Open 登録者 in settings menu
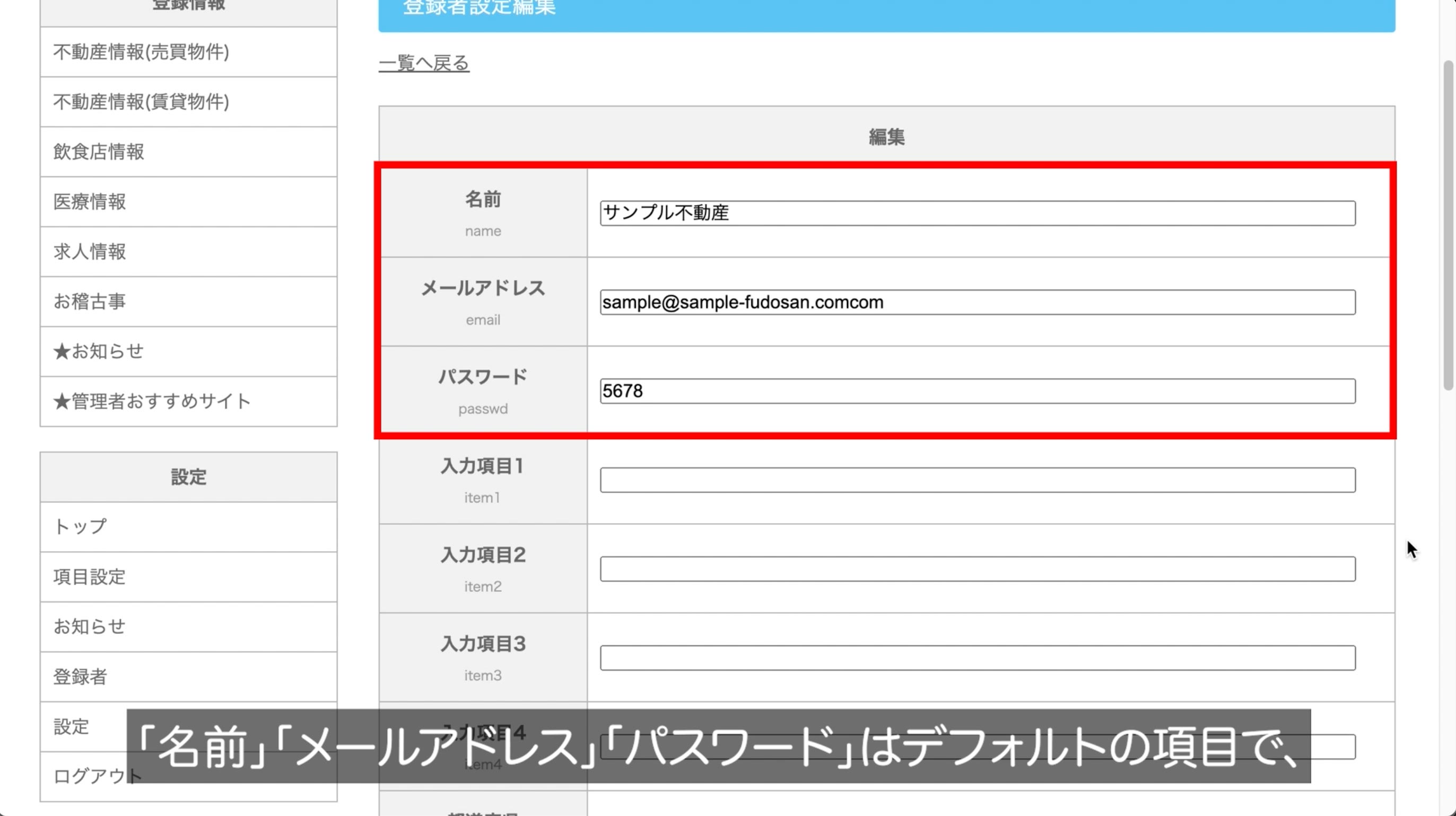 tap(188, 676)
